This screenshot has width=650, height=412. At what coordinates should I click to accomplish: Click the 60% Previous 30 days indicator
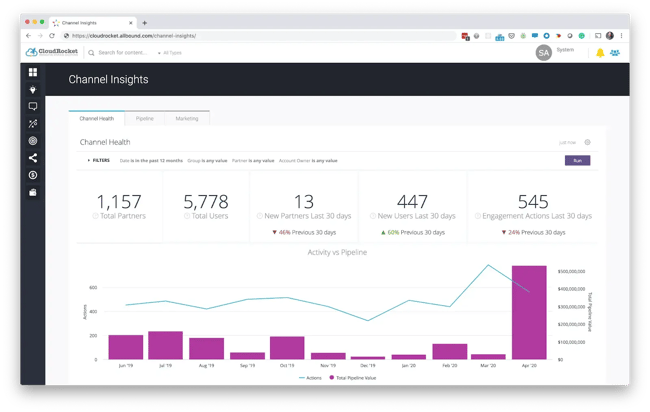pyautogui.click(x=412, y=233)
